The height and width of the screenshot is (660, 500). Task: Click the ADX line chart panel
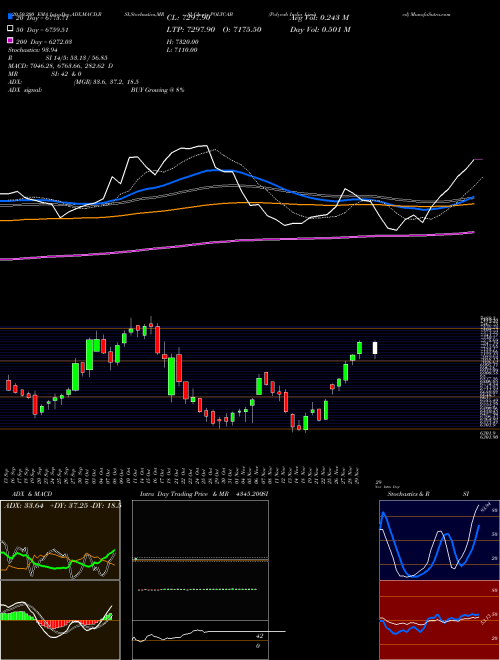tap(60, 540)
